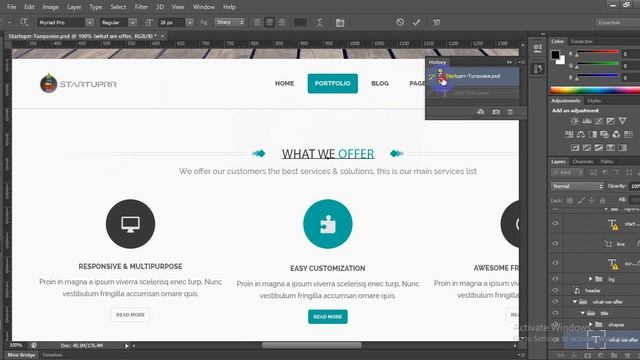
Task: Open the Create Warped Text dialog
Action: pos(320,22)
